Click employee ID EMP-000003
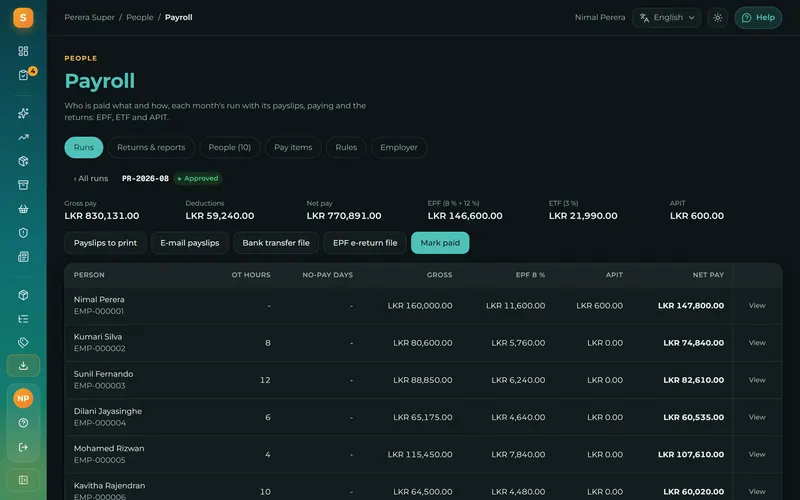The image size is (800, 500). pyautogui.click(x=99, y=386)
